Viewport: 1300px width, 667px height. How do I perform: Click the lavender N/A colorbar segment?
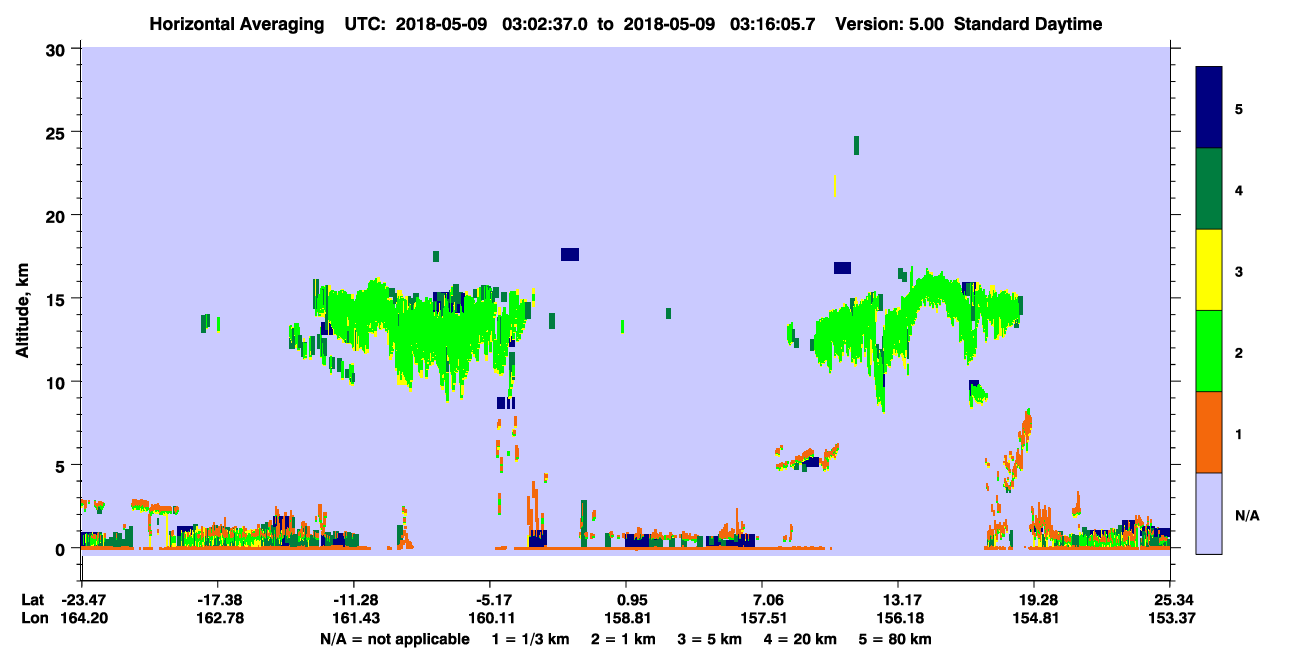tap(1209, 513)
